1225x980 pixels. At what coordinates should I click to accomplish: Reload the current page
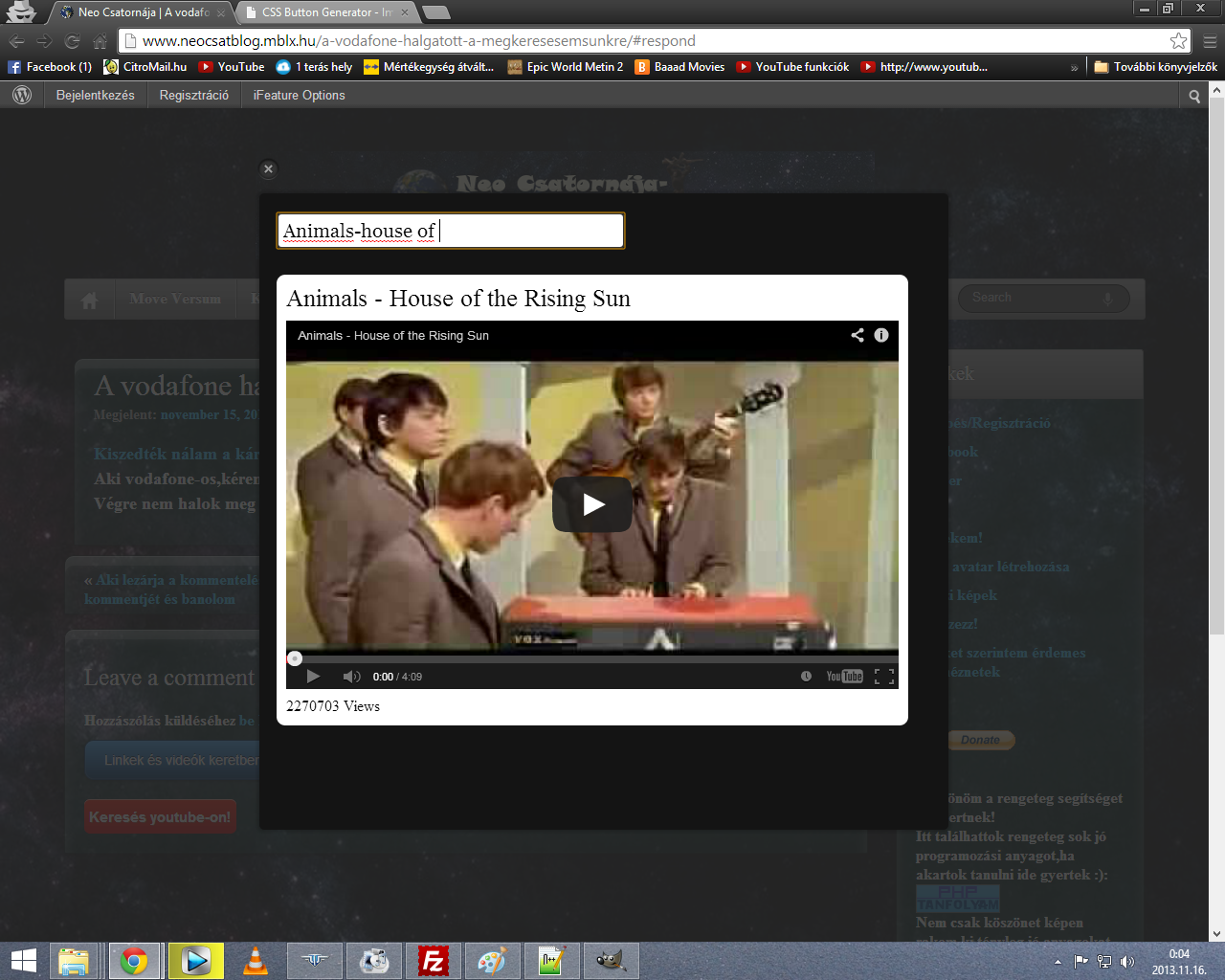[x=72, y=41]
